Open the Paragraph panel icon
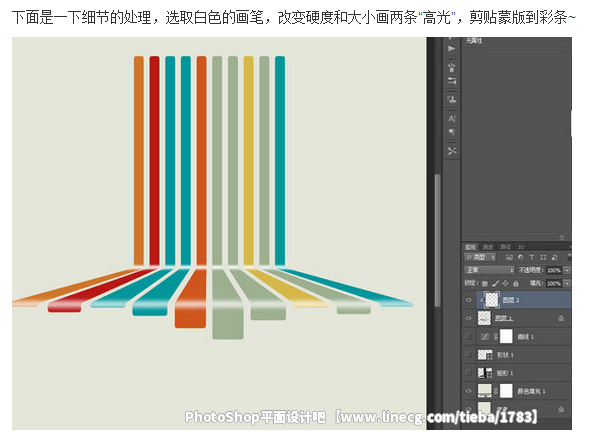The width and height of the screenshot is (593, 436). pyautogui.click(x=452, y=132)
